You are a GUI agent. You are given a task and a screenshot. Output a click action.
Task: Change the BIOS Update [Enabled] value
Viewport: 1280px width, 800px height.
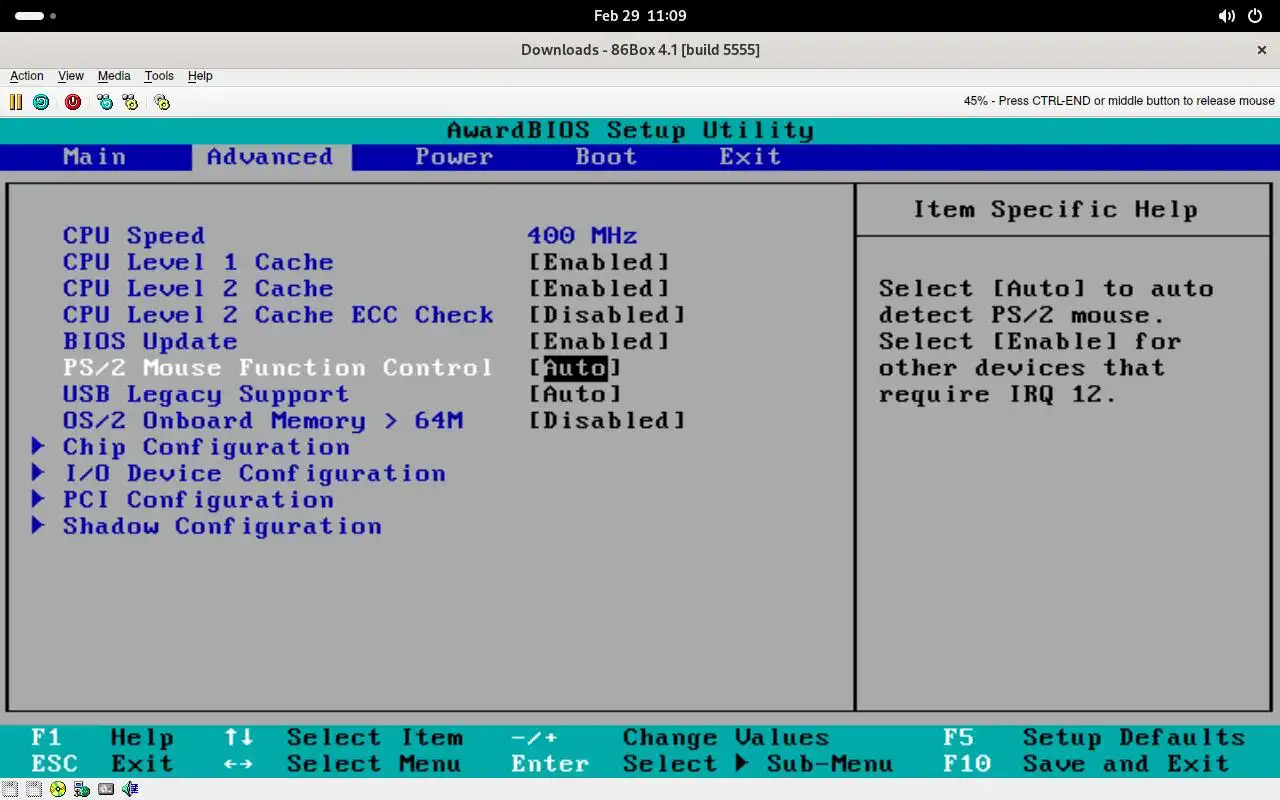(x=599, y=341)
